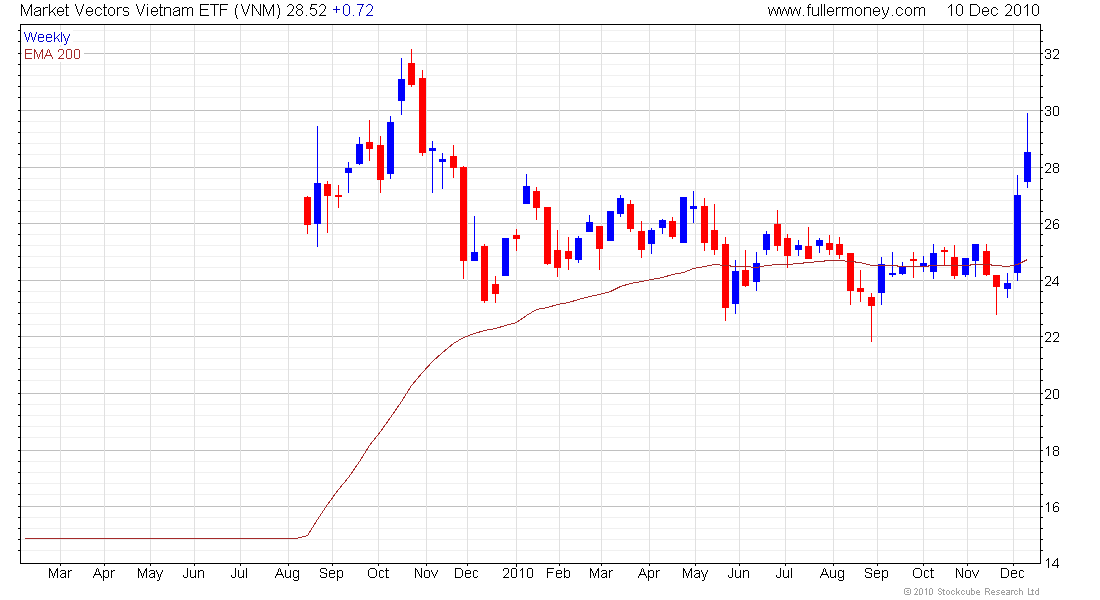Click the 24 price axis label
The width and height of the screenshot is (1100, 600).
(1052, 281)
